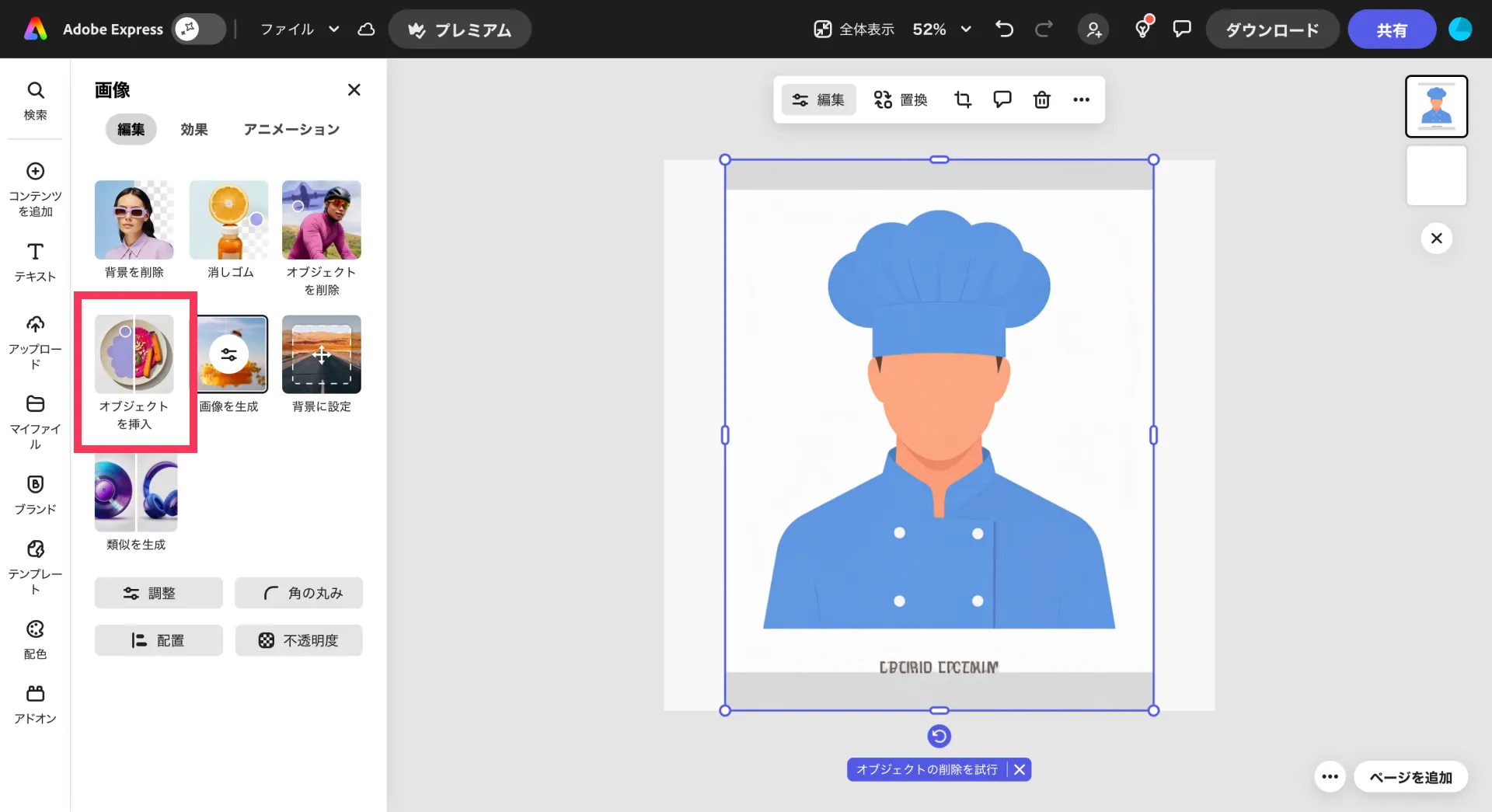Click the ダウンロード button
This screenshot has width=1492, height=812.
coord(1271,30)
